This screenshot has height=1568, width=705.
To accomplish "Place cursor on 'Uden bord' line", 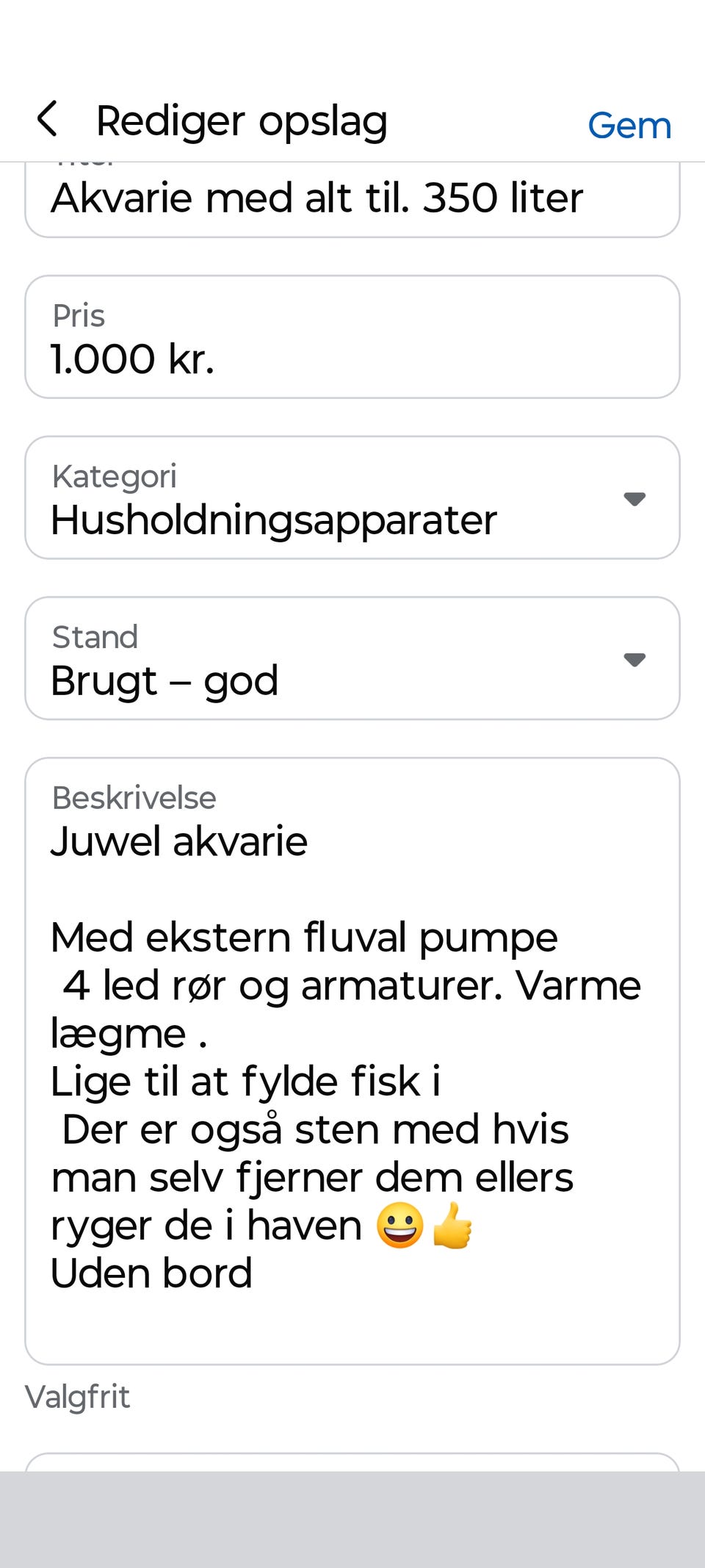I will tap(151, 1273).
